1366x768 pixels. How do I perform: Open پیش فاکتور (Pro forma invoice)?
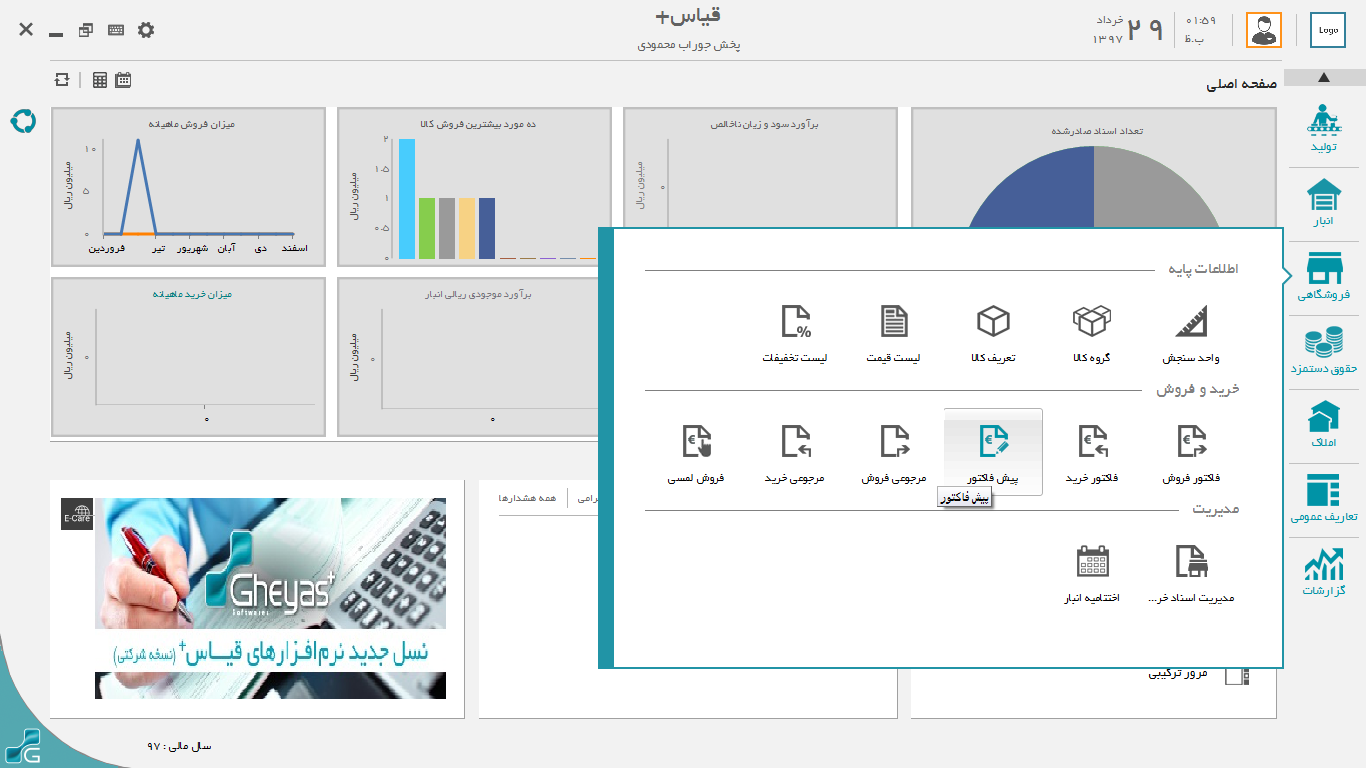pos(993,452)
